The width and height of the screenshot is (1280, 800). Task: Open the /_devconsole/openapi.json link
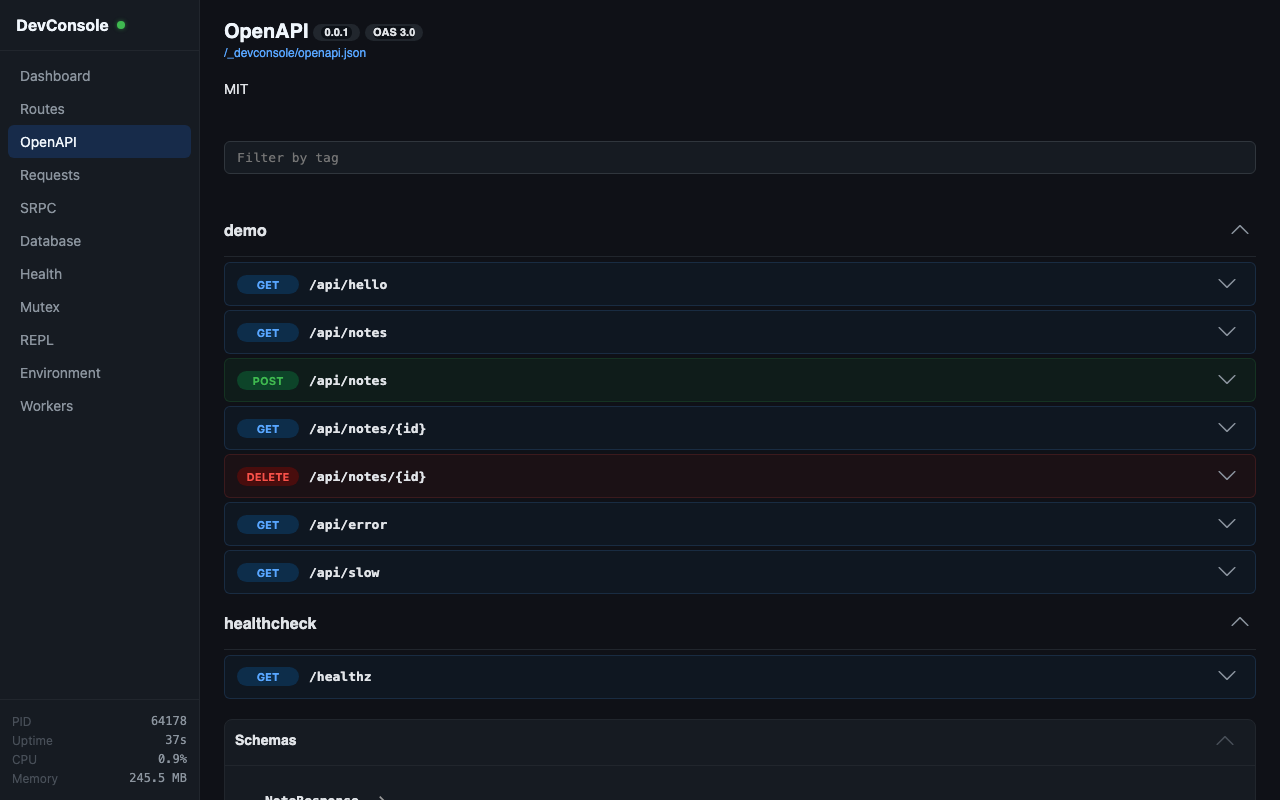click(x=295, y=53)
